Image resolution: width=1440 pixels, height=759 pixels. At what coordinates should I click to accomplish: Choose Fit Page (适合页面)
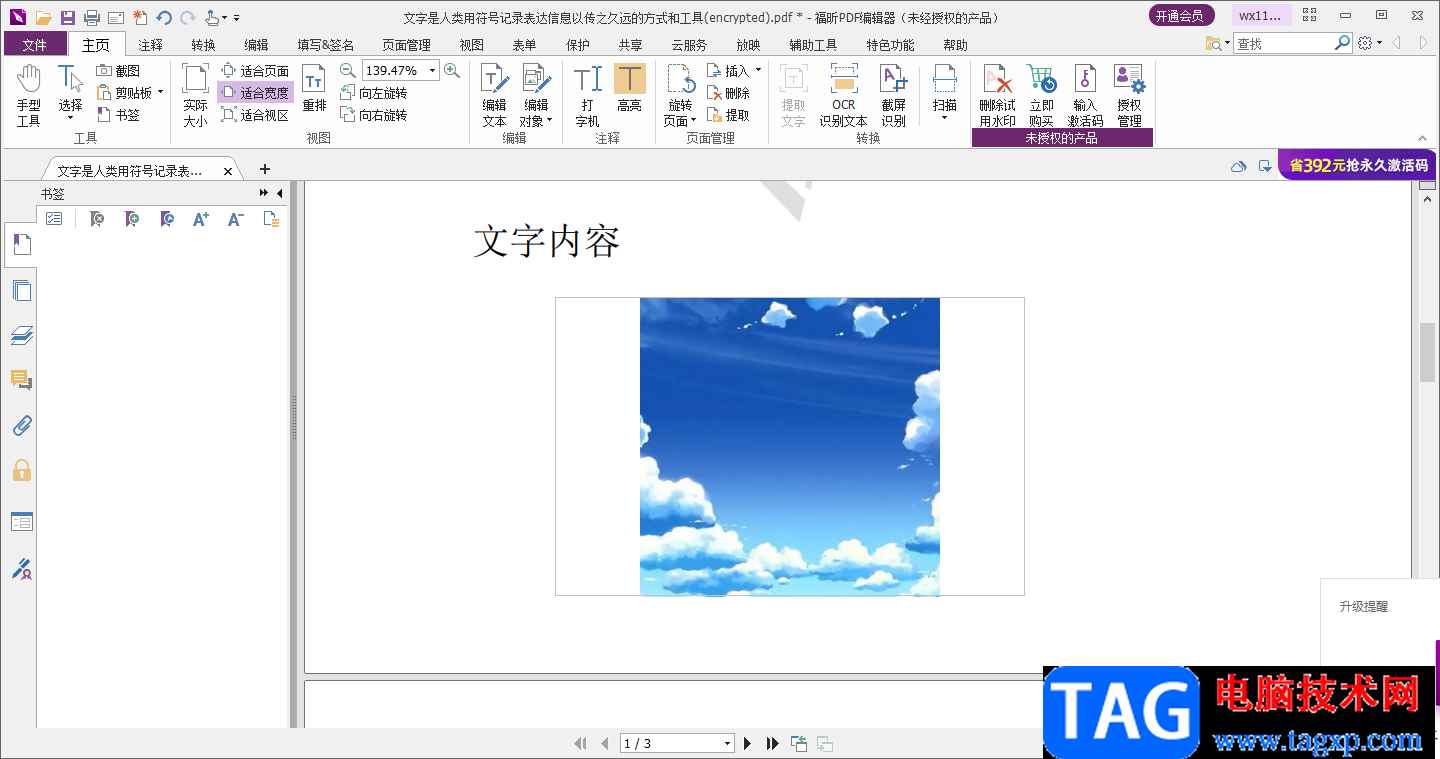coord(255,71)
